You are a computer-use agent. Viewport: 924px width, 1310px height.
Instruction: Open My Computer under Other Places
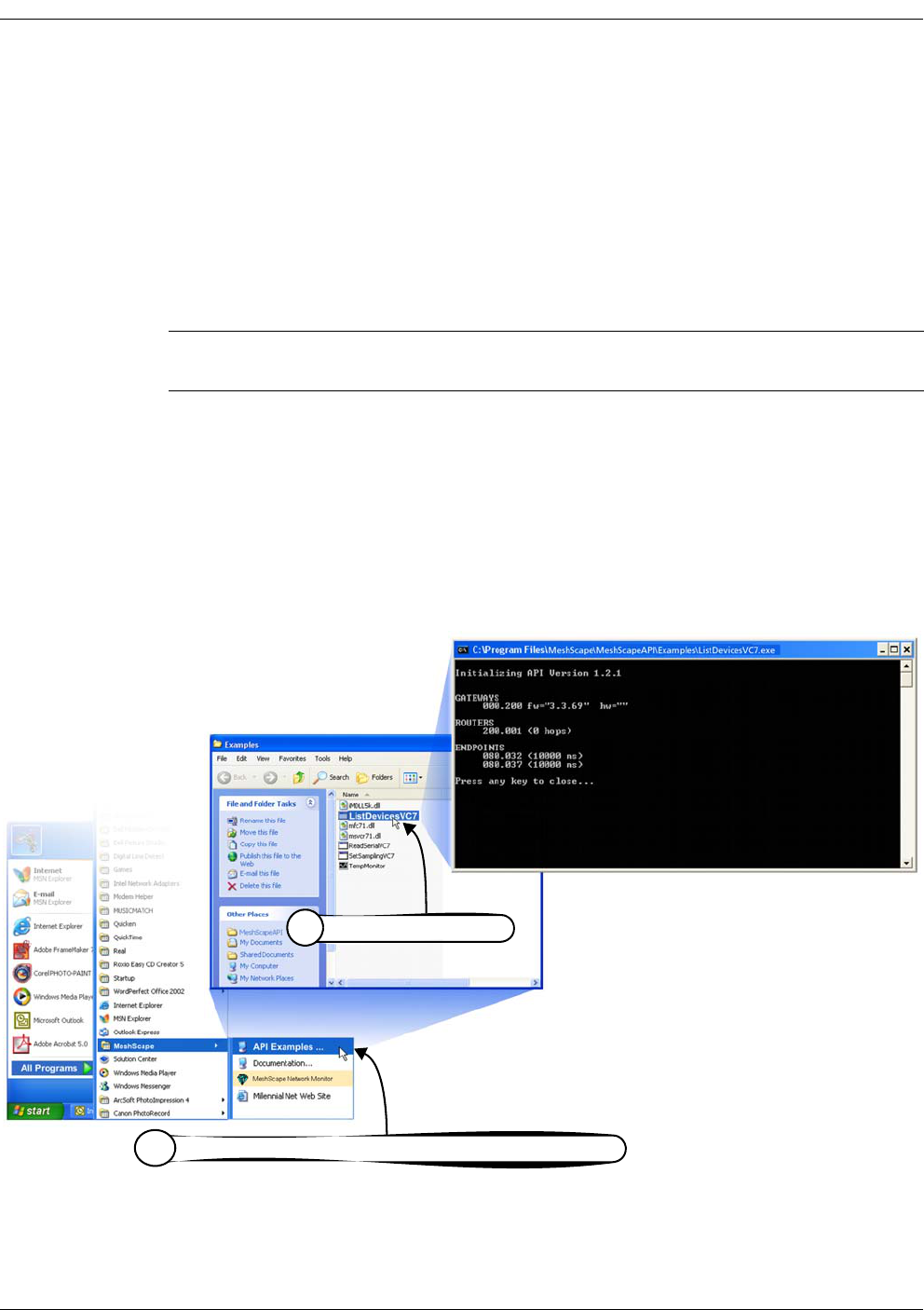tap(253, 966)
